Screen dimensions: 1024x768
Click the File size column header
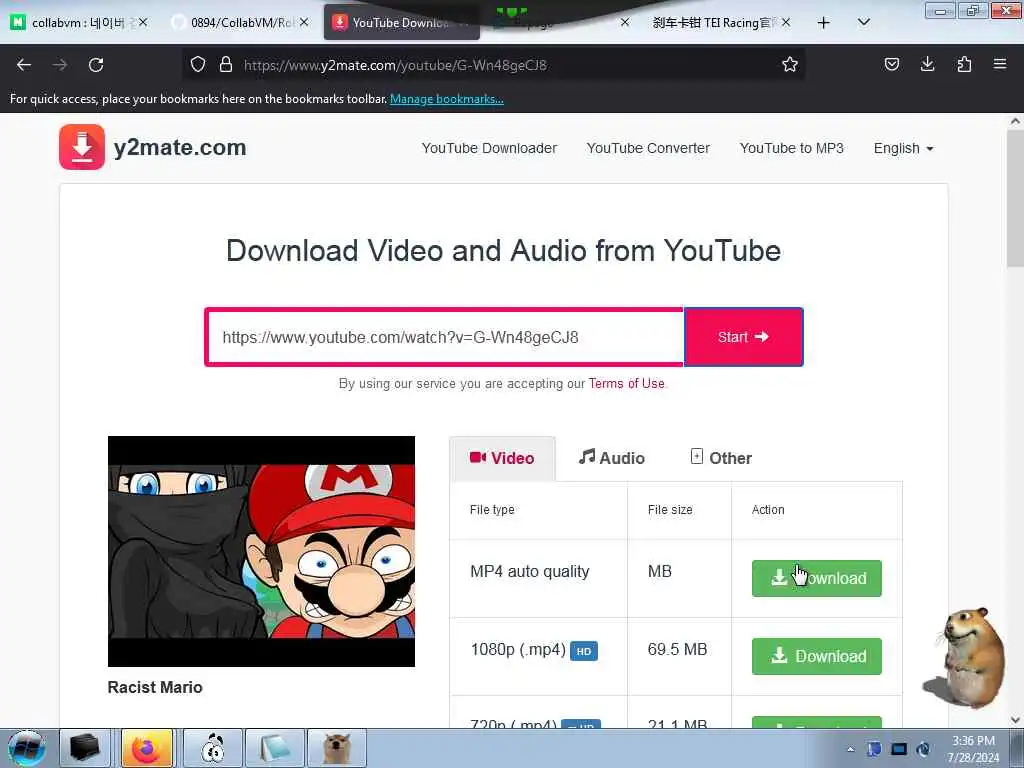[670, 509]
